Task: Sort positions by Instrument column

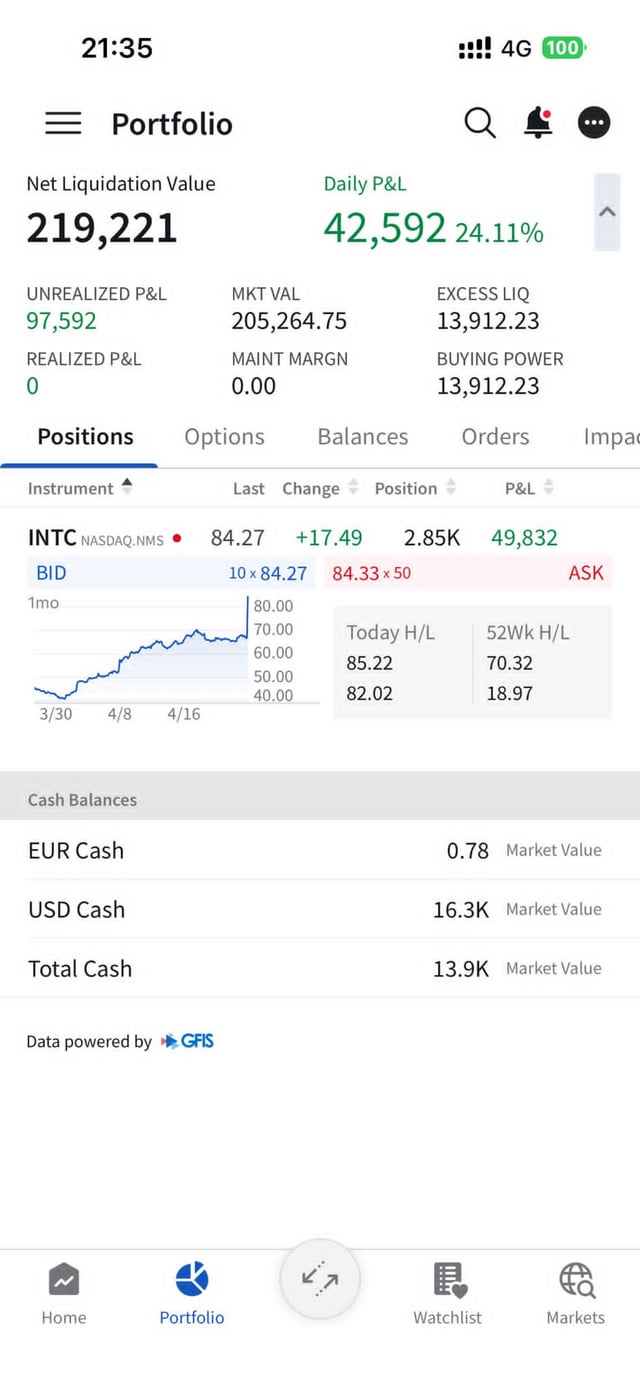Action: coord(80,488)
